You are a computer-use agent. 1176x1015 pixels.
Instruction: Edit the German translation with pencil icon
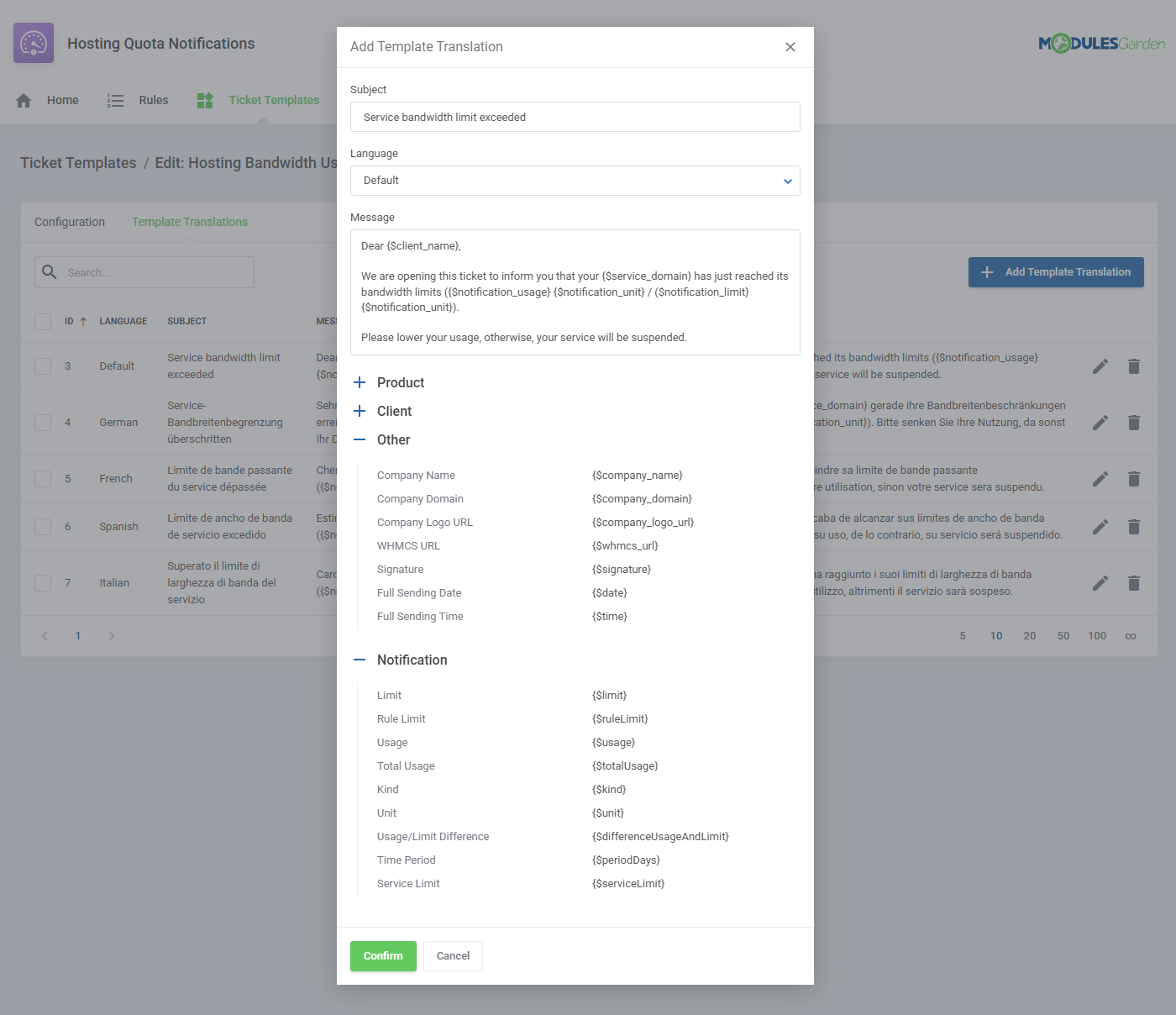coord(1100,422)
